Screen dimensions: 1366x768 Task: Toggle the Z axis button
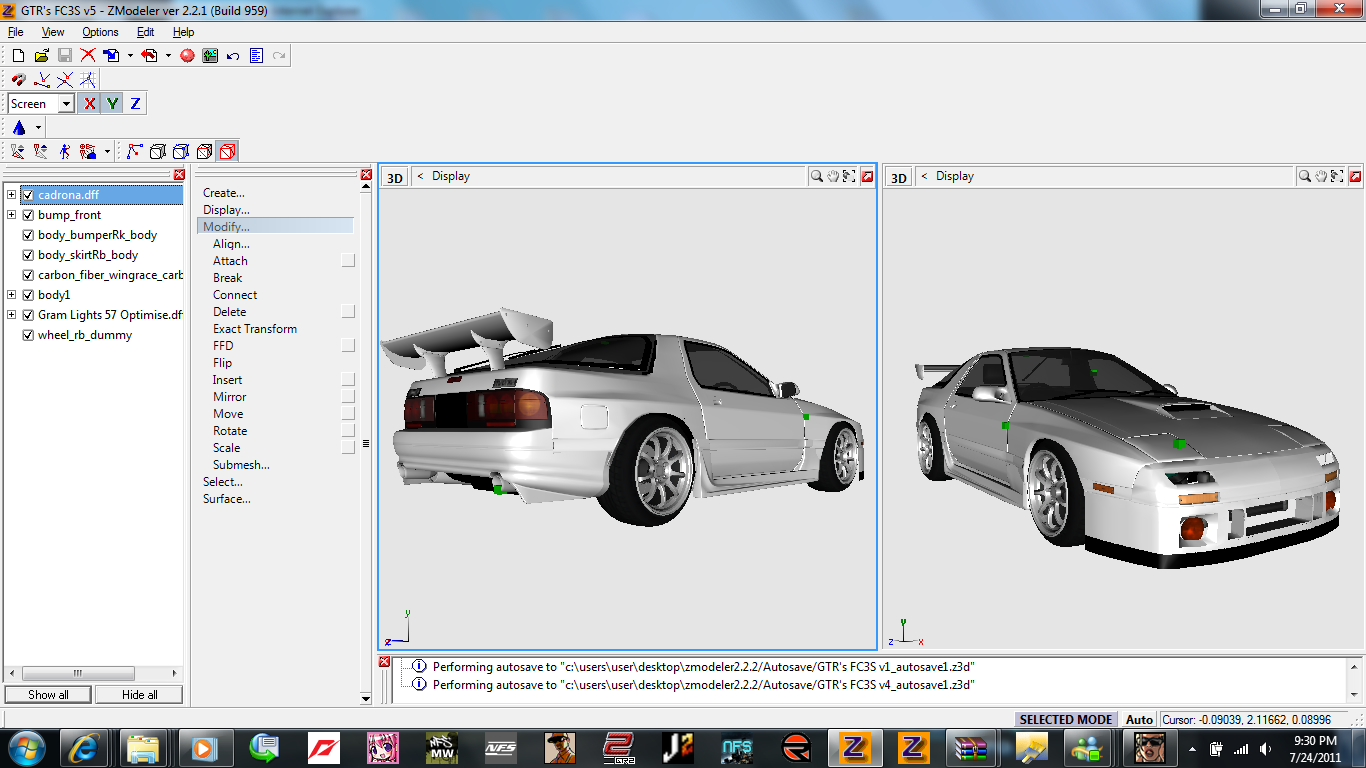pyautogui.click(x=135, y=103)
